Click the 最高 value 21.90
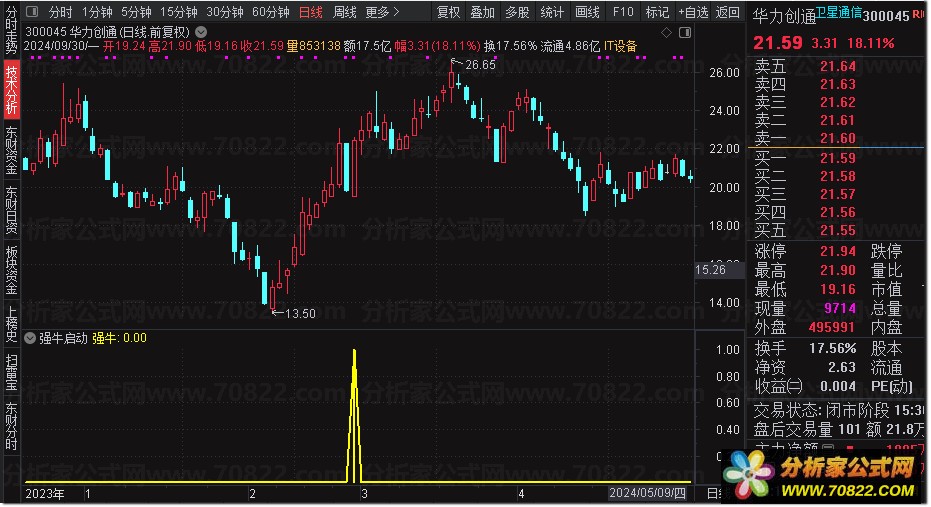931x507 pixels. (838, 270)
